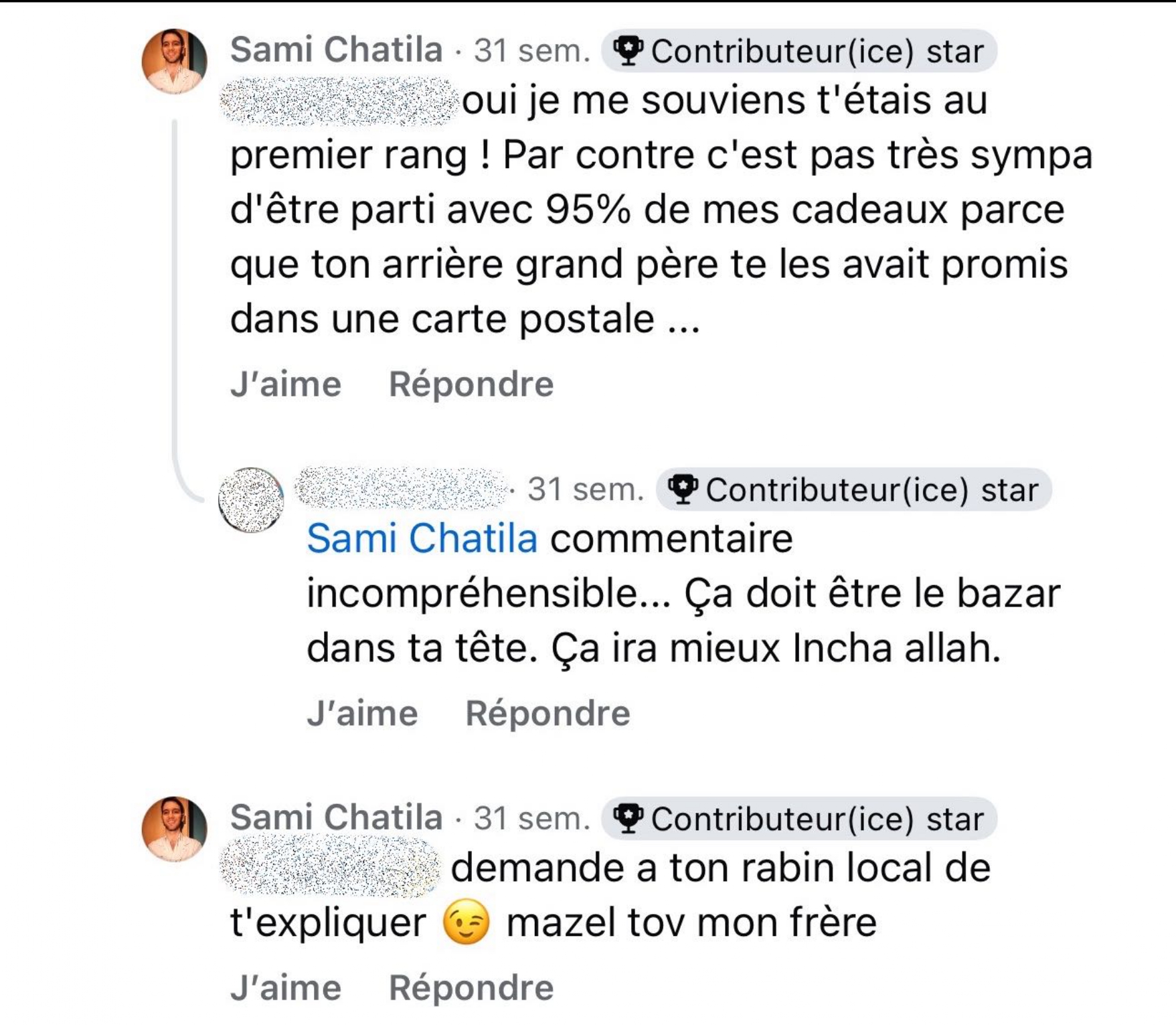Screen dimensions: 1176x1025
Task: Click Sami Chatila's avatar on the last comment
Action: [x=174, y=828]
